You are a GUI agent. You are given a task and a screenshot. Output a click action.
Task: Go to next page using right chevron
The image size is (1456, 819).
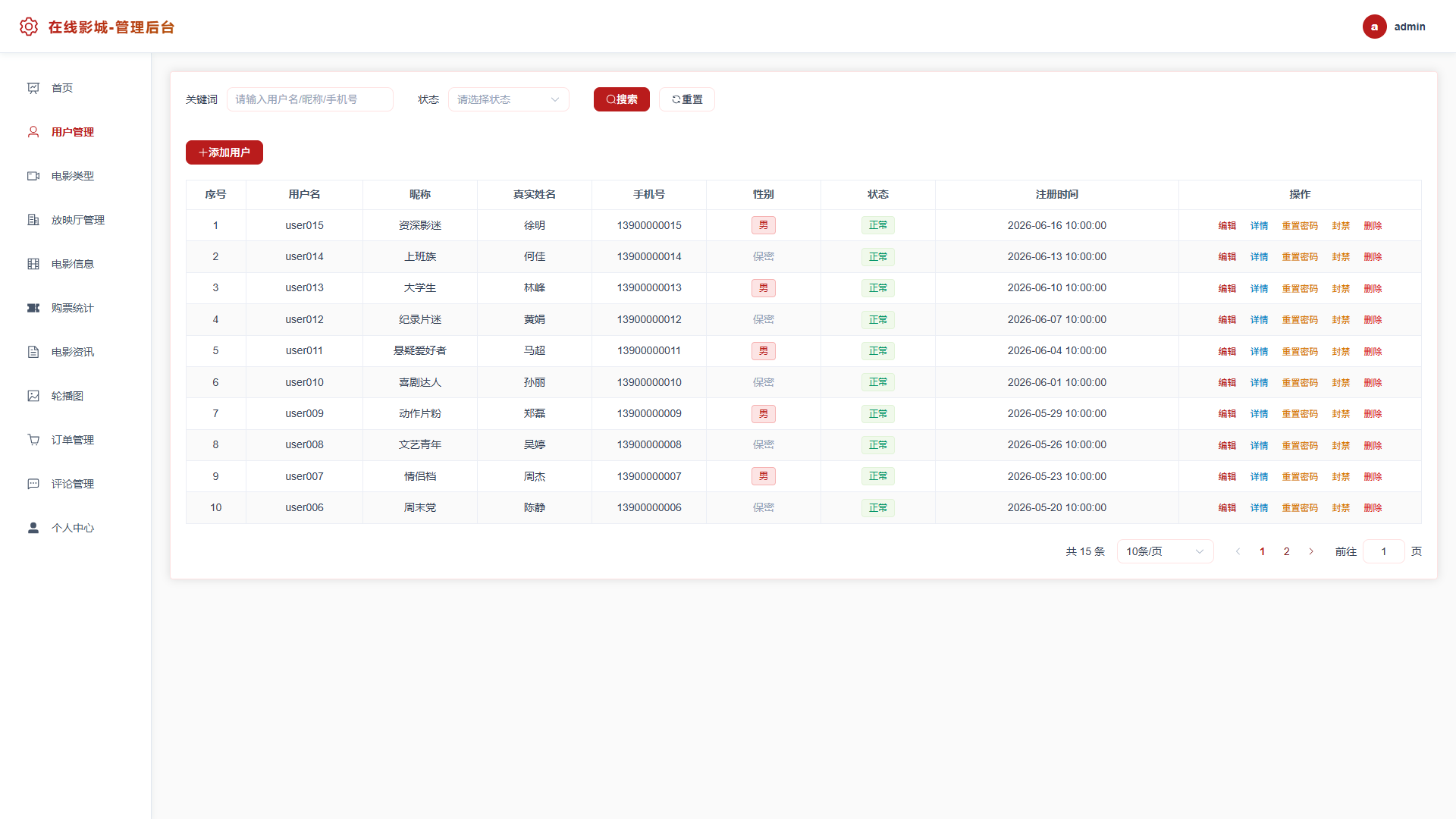1311,551
